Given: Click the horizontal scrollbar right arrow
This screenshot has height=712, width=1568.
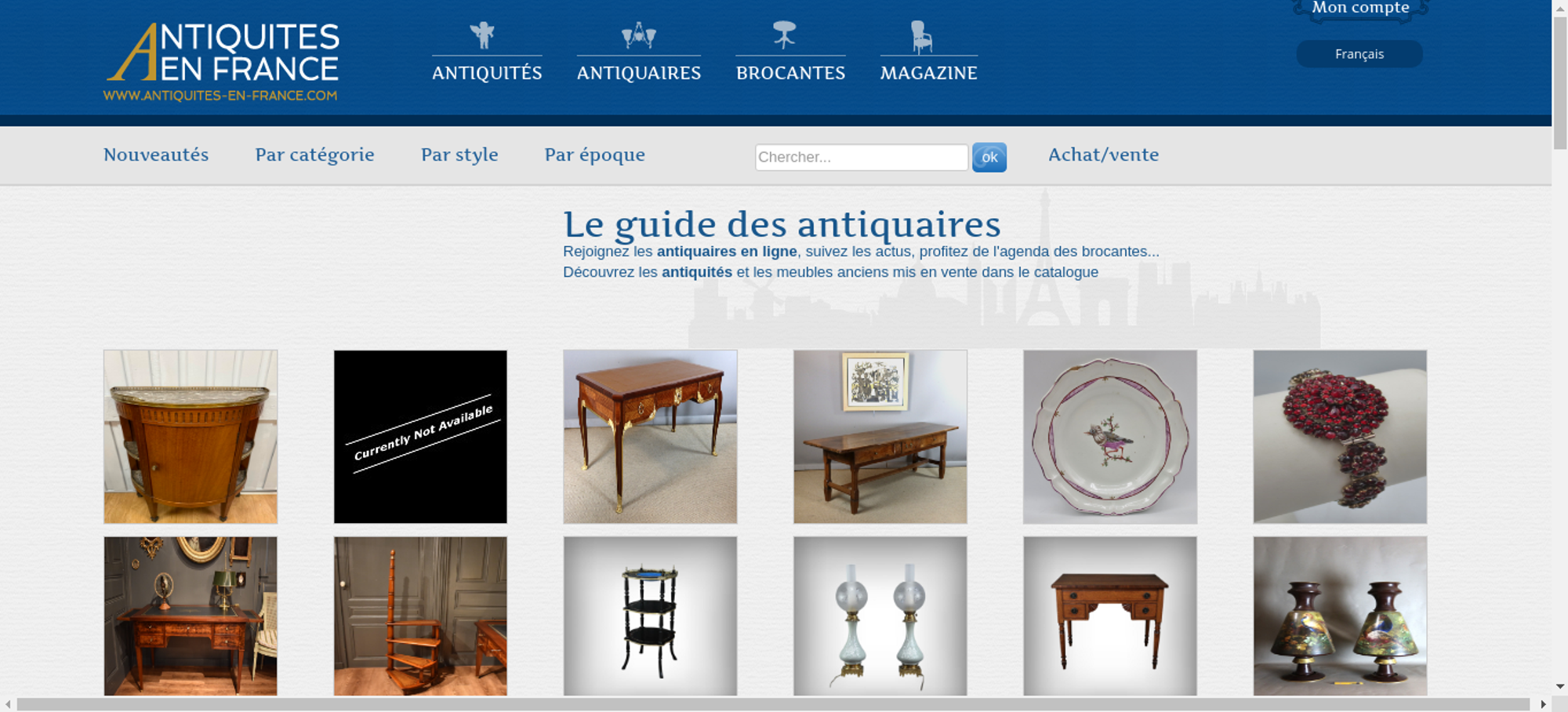Looking at the screenshot, I should [x=1544, y=704].
